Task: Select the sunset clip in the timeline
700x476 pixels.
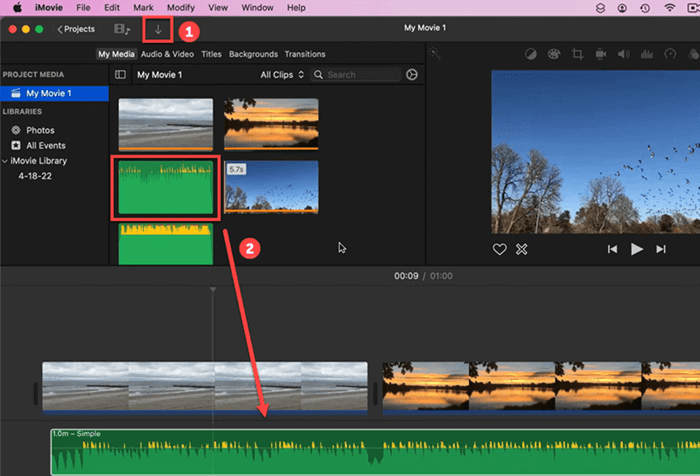Action: [x=541, y=387]
